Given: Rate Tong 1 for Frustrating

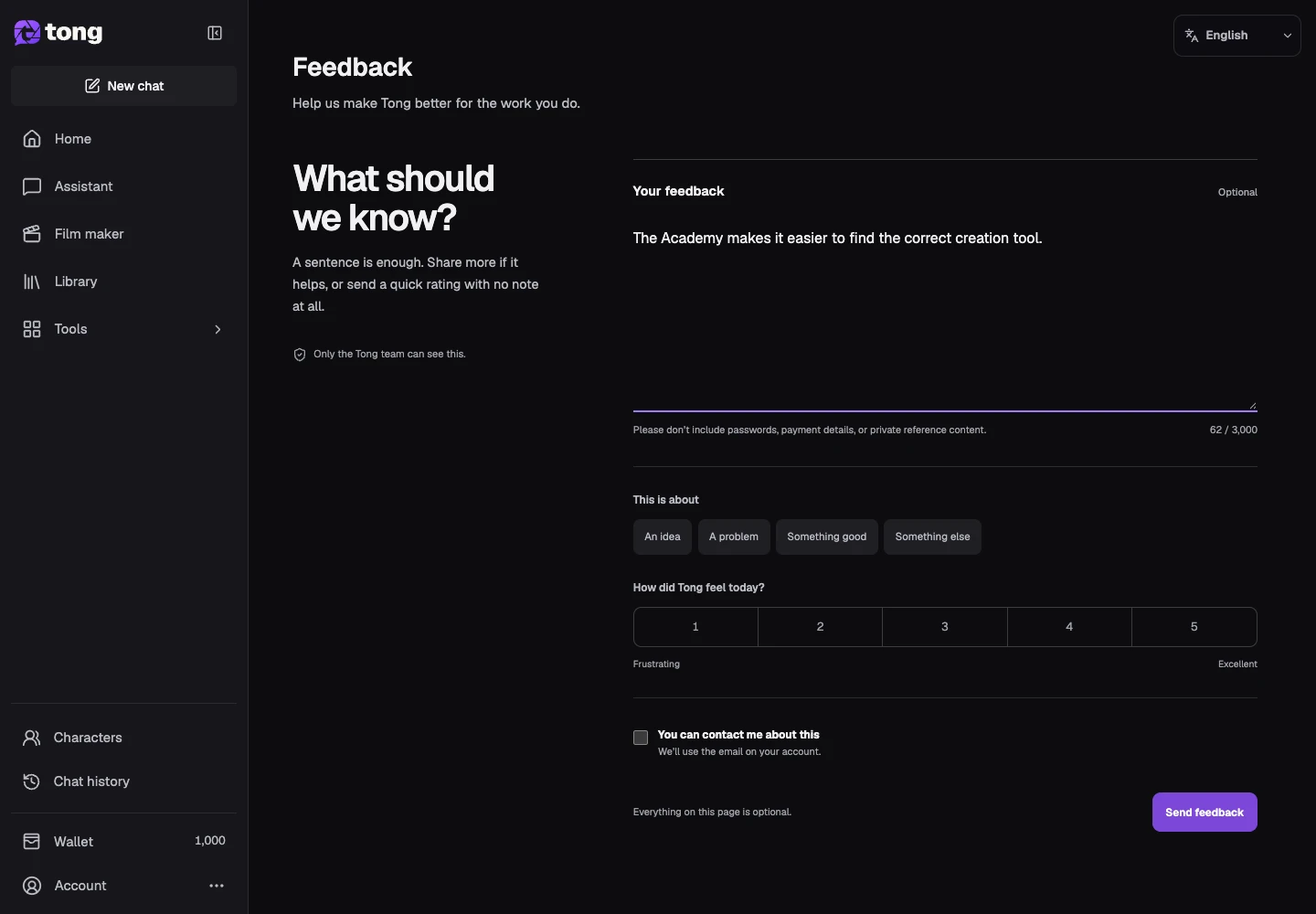Looking at the screenshot, I should coord(695,627).
